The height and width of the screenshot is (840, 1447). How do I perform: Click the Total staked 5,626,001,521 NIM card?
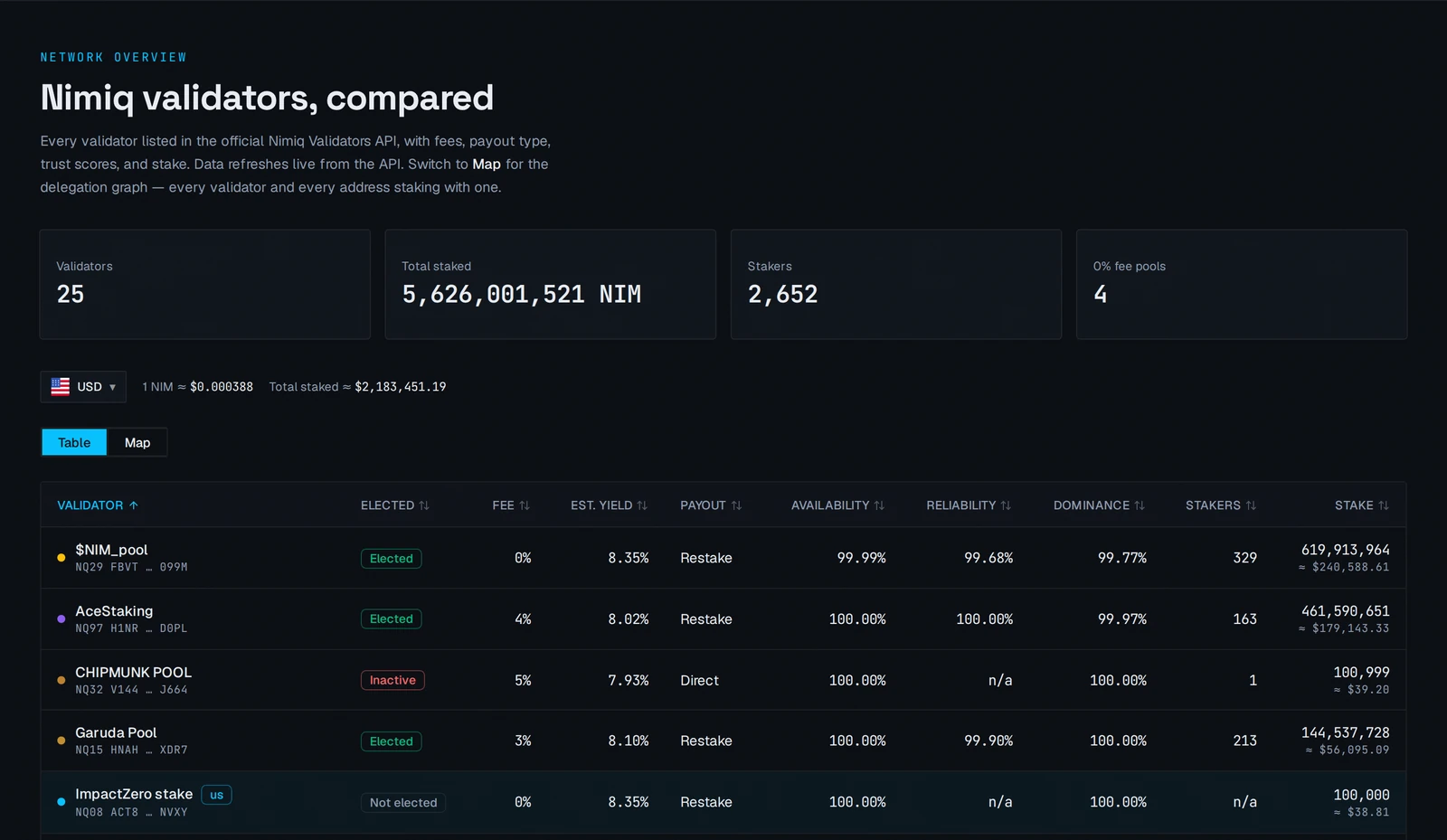point(551,284)
